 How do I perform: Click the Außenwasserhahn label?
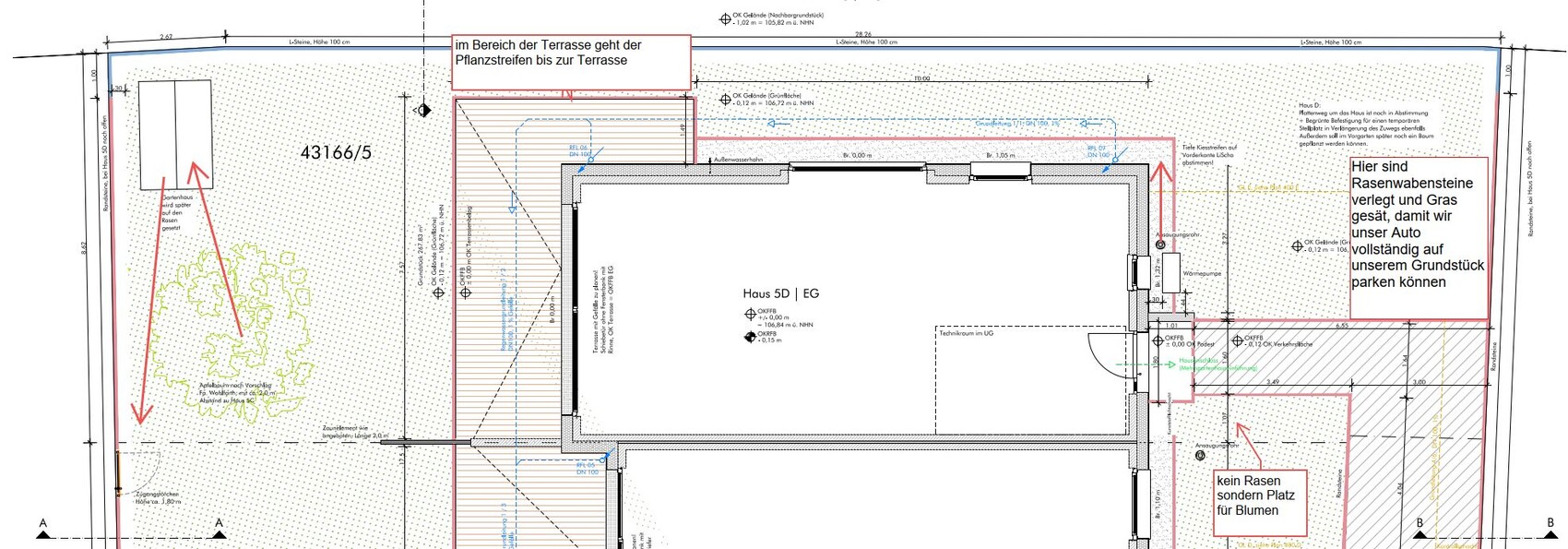click(738, 160)
